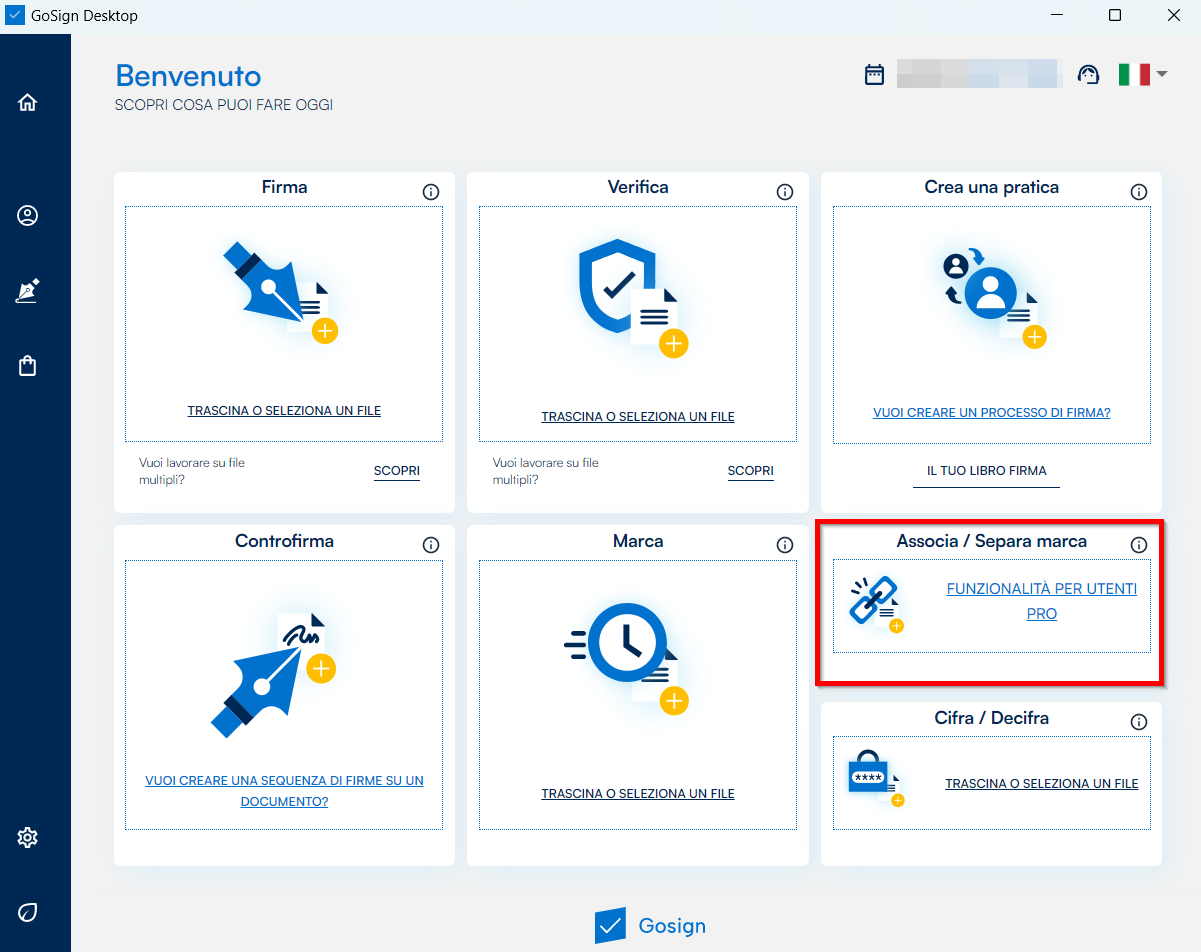Open the user profile sidebar icon

coord(28,216)
